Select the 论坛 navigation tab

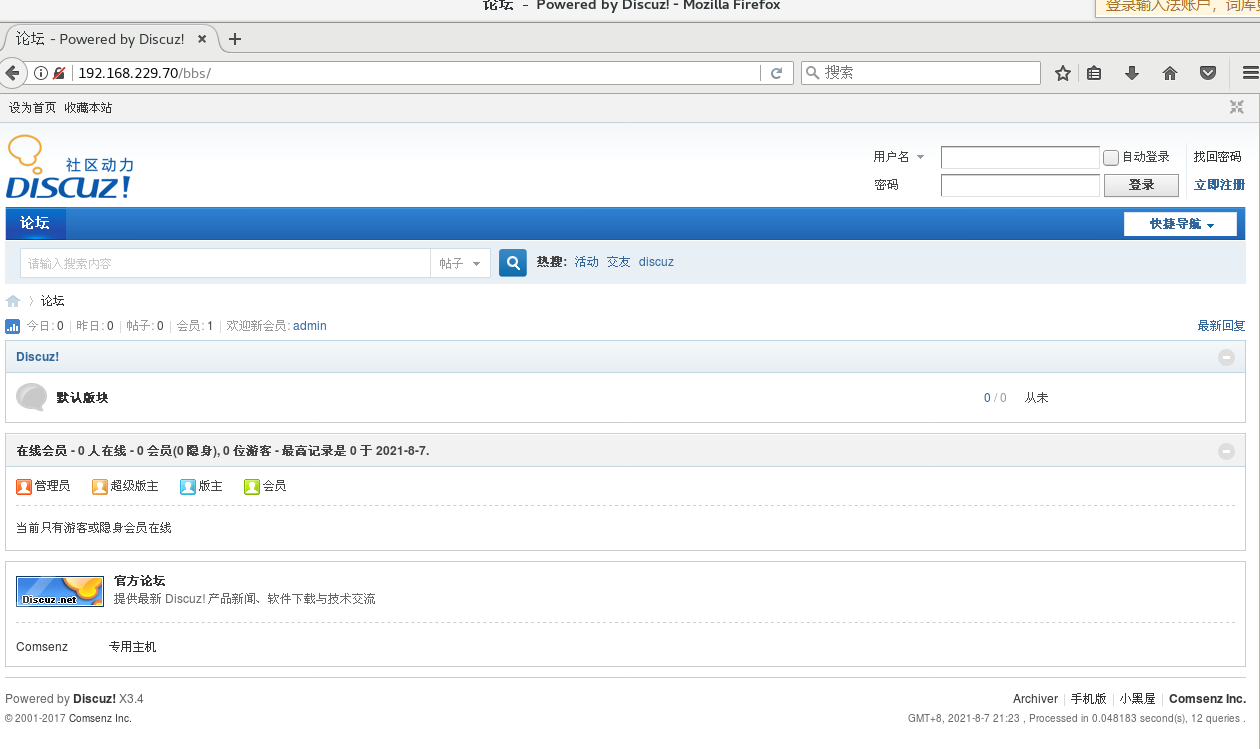(35, 223)
